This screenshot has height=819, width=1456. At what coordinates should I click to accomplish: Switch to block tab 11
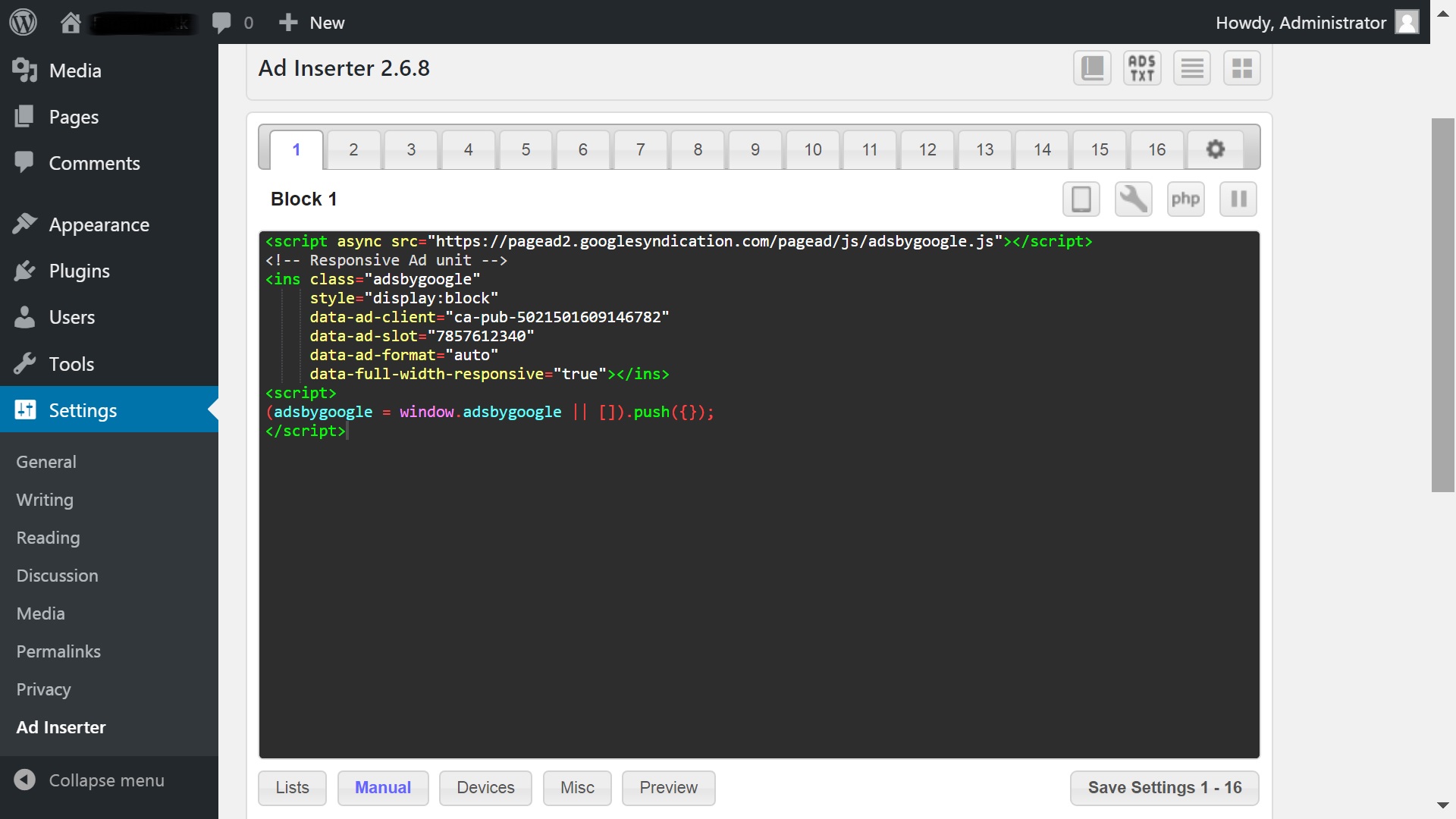(870, 149)
